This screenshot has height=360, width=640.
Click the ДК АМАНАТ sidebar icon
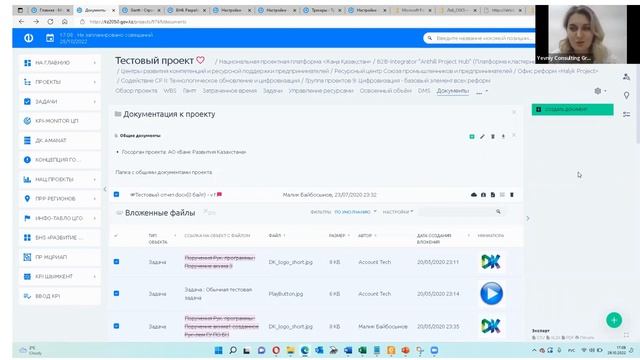point(27,140)
